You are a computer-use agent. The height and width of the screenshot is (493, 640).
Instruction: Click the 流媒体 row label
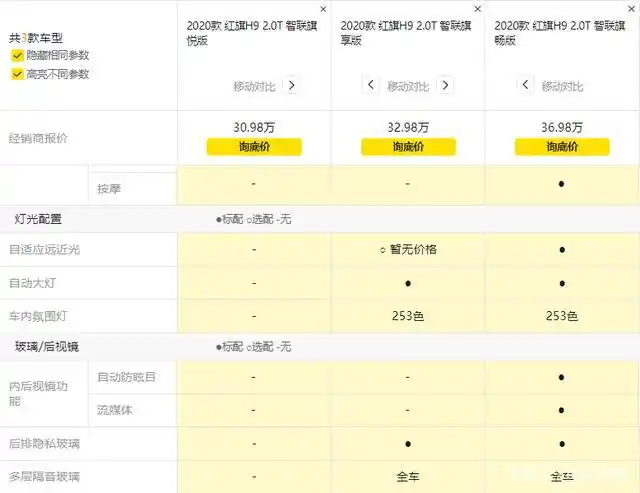tap(114, 410)
